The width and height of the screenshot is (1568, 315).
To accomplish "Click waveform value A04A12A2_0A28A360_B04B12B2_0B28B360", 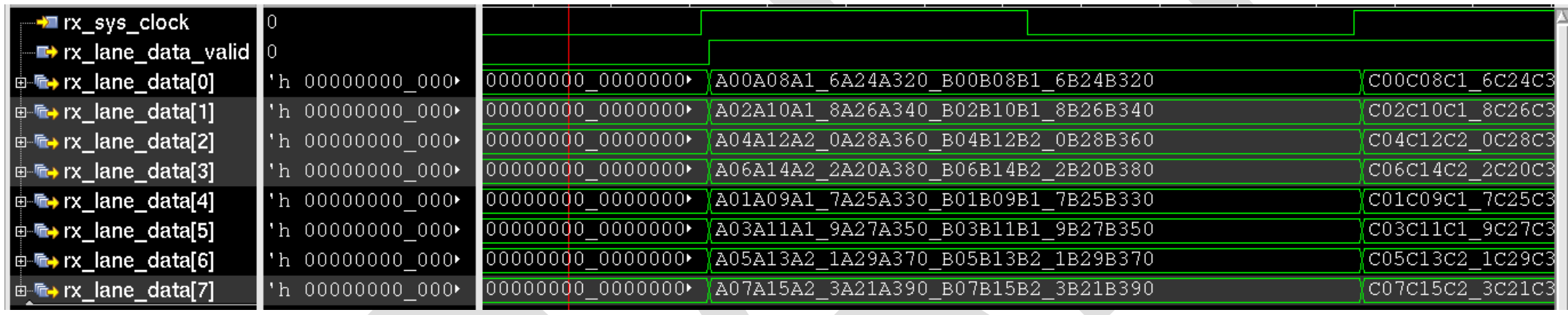I will pyautogui.click(x=935, y=140).
